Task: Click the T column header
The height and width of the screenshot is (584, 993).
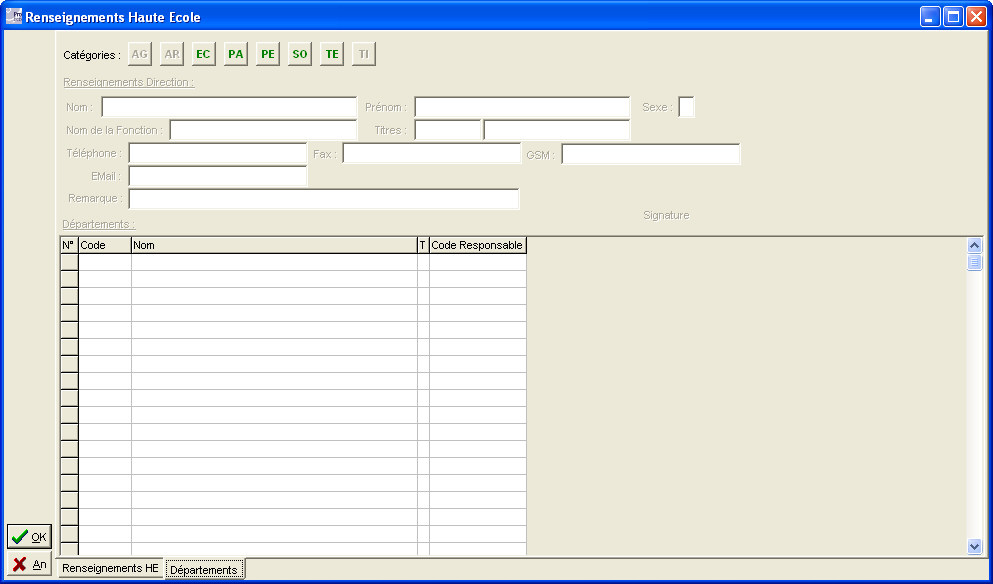Action: pyautogui.click(x=423, y=245)
